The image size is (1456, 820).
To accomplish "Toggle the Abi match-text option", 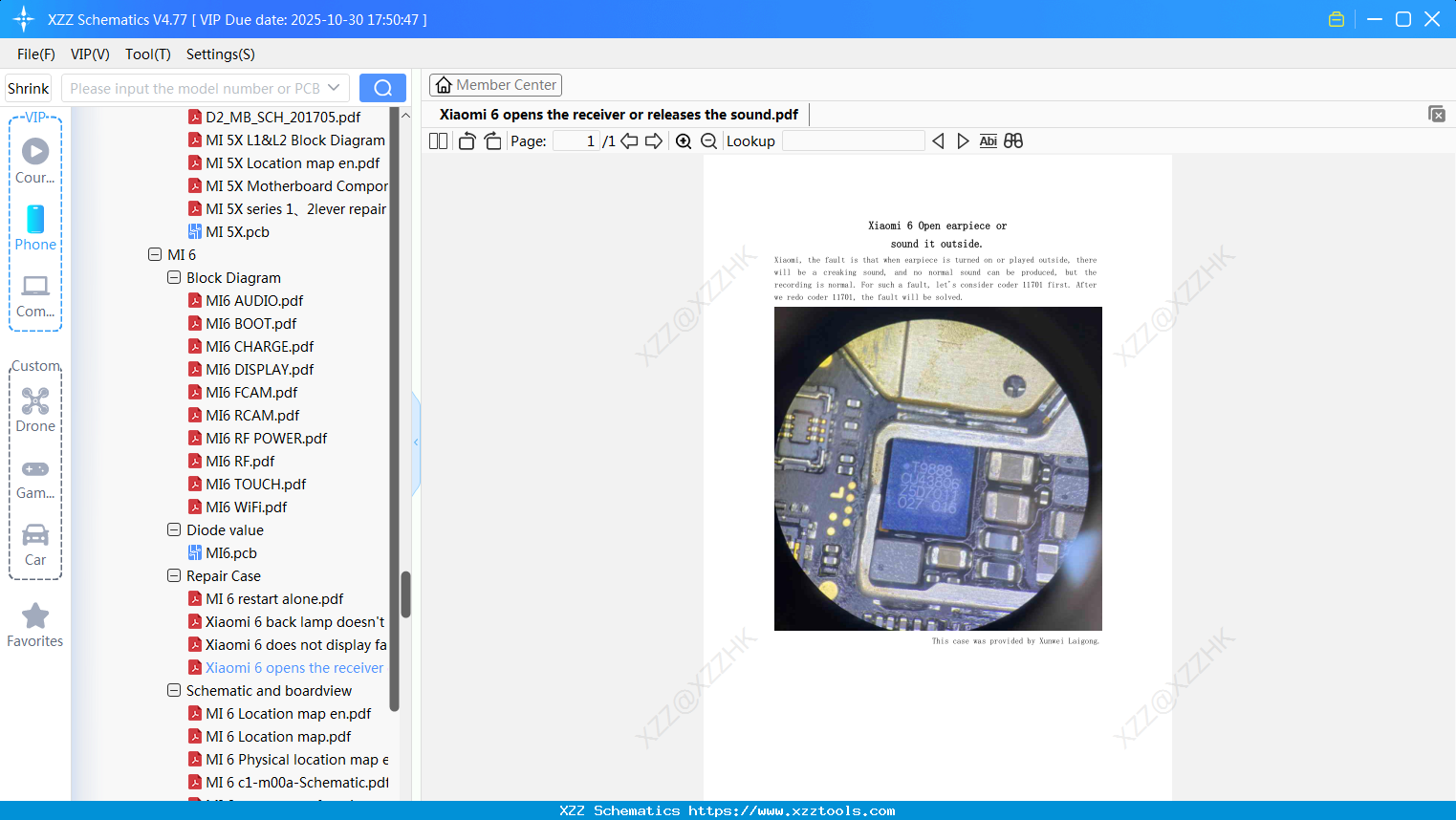I will [989, 141].
